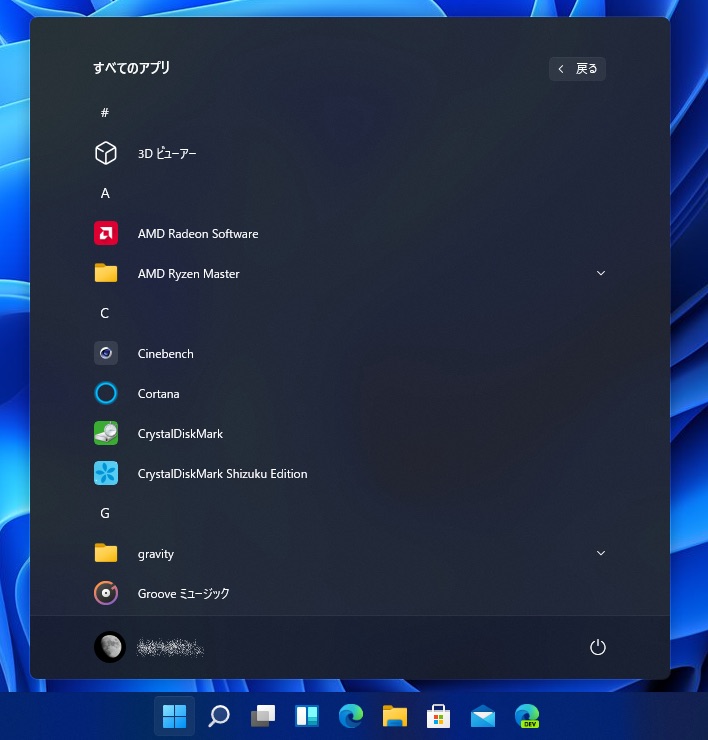Click the CrystalDiskMark Shizuku Edition icon
Image resolution: width=708 pixels, height=740 pixels.
pos(106,473)
